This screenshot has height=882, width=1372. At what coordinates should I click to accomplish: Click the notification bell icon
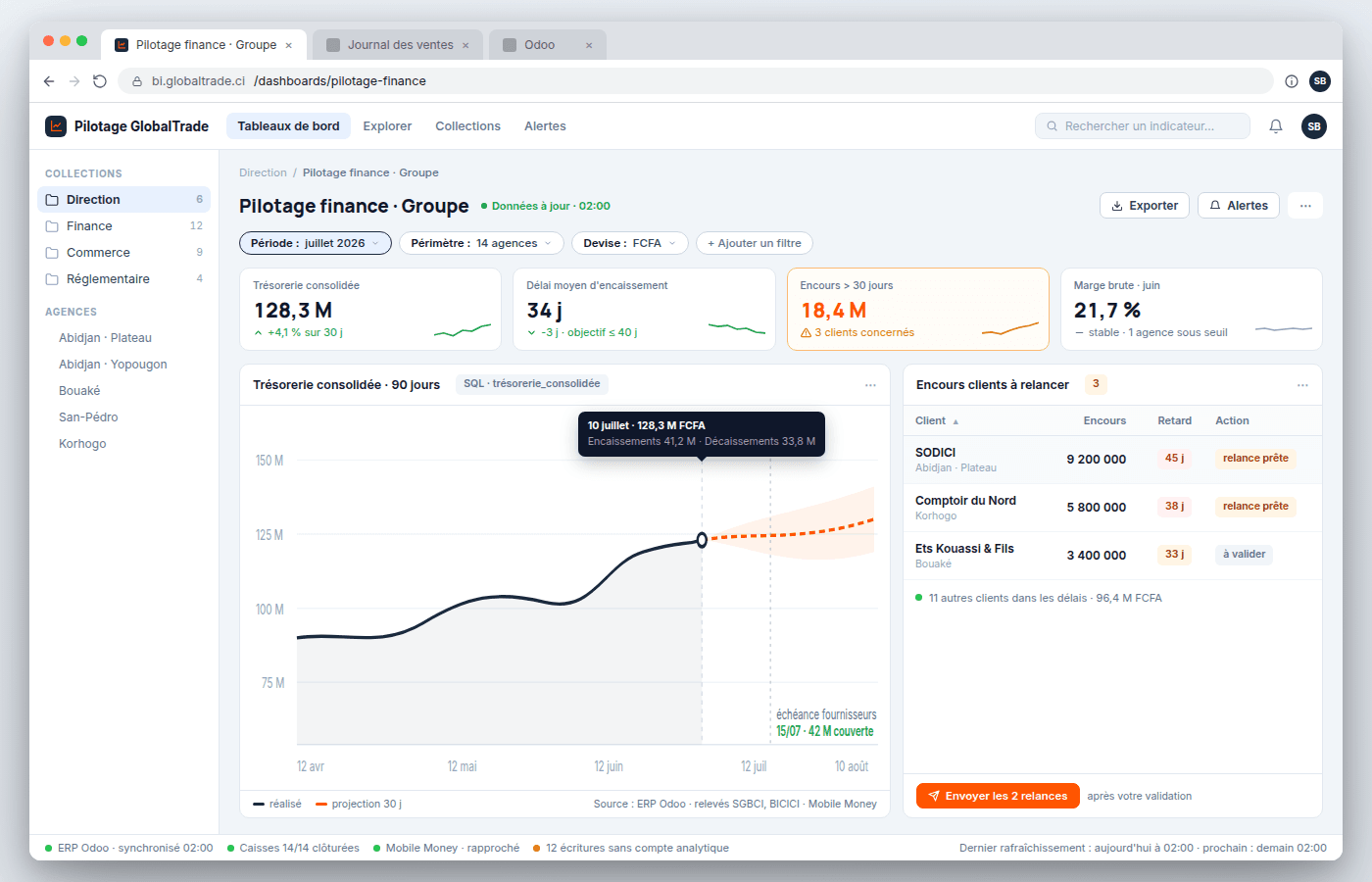(x=1276, y=126)
